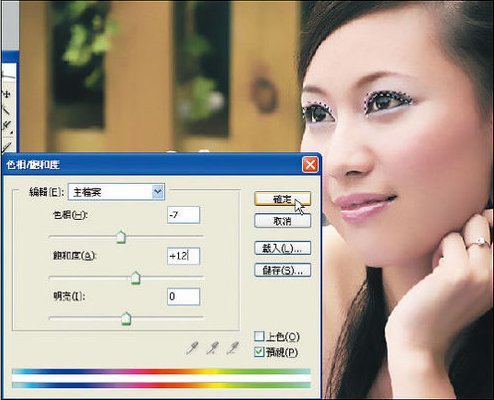Click the lower color spectrum bar

coord(161,385)
